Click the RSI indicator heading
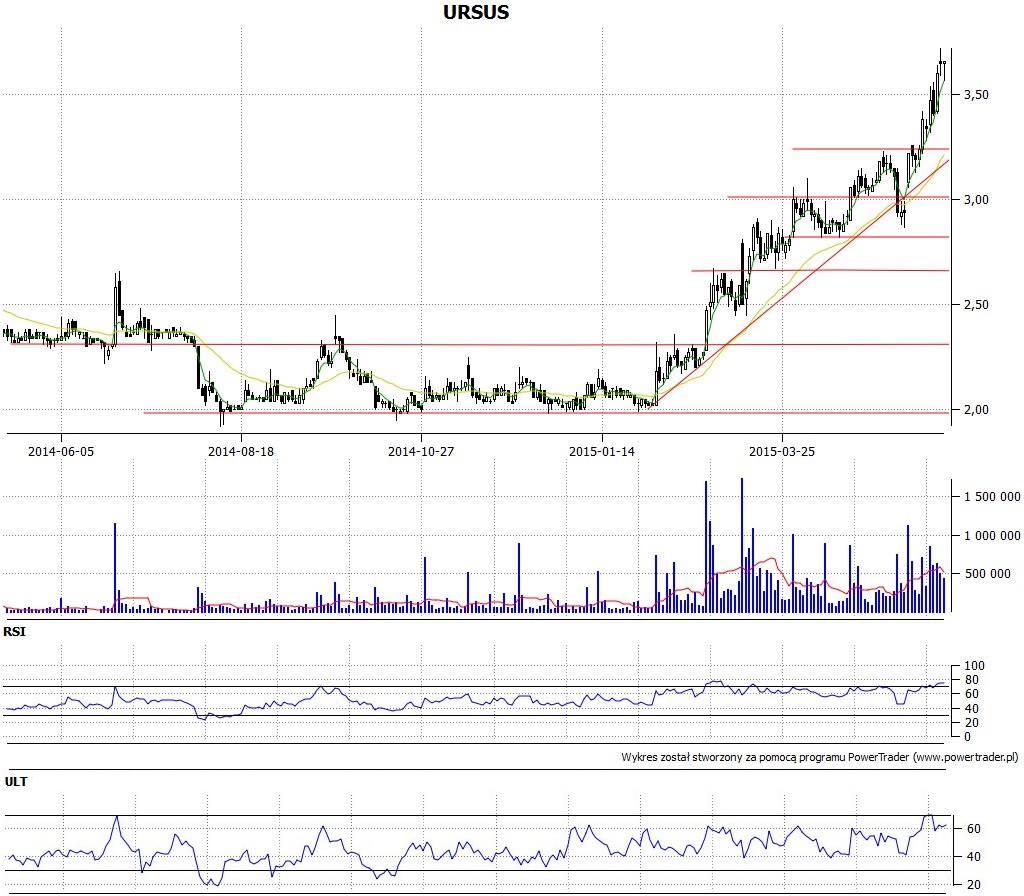 [x=14, y=632]
